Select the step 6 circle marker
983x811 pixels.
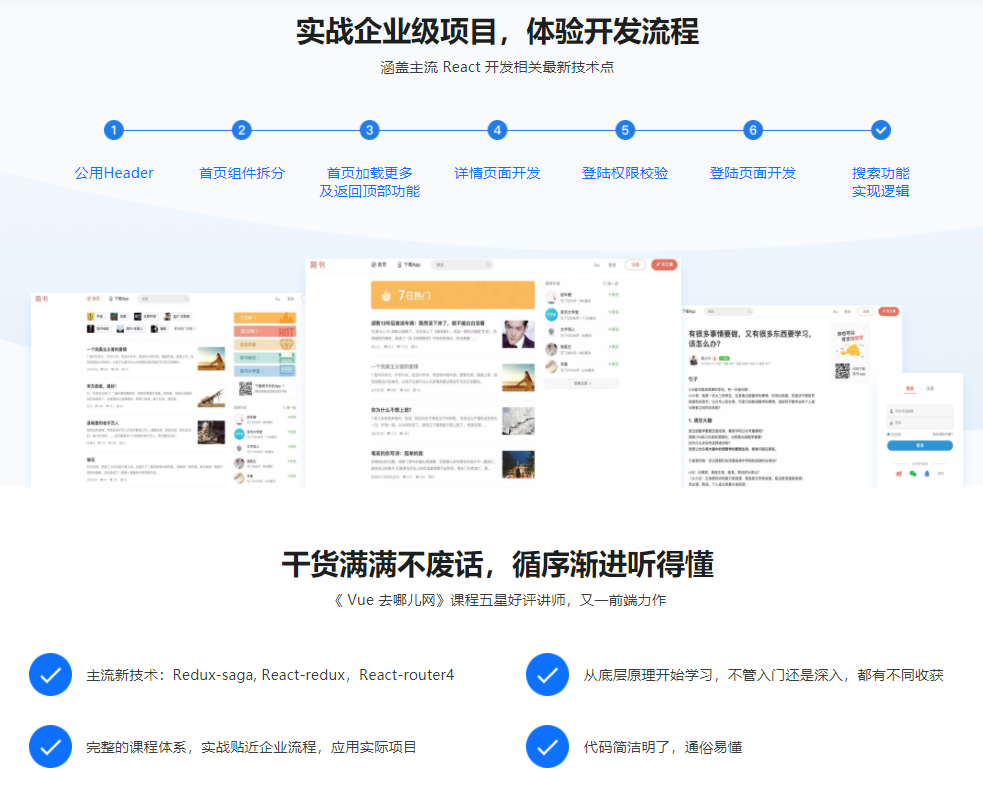(x=753, y=130)
